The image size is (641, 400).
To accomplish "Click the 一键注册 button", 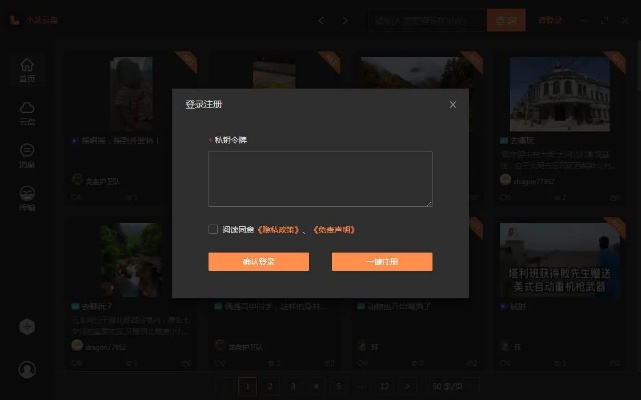I will [x=382, y=262].
